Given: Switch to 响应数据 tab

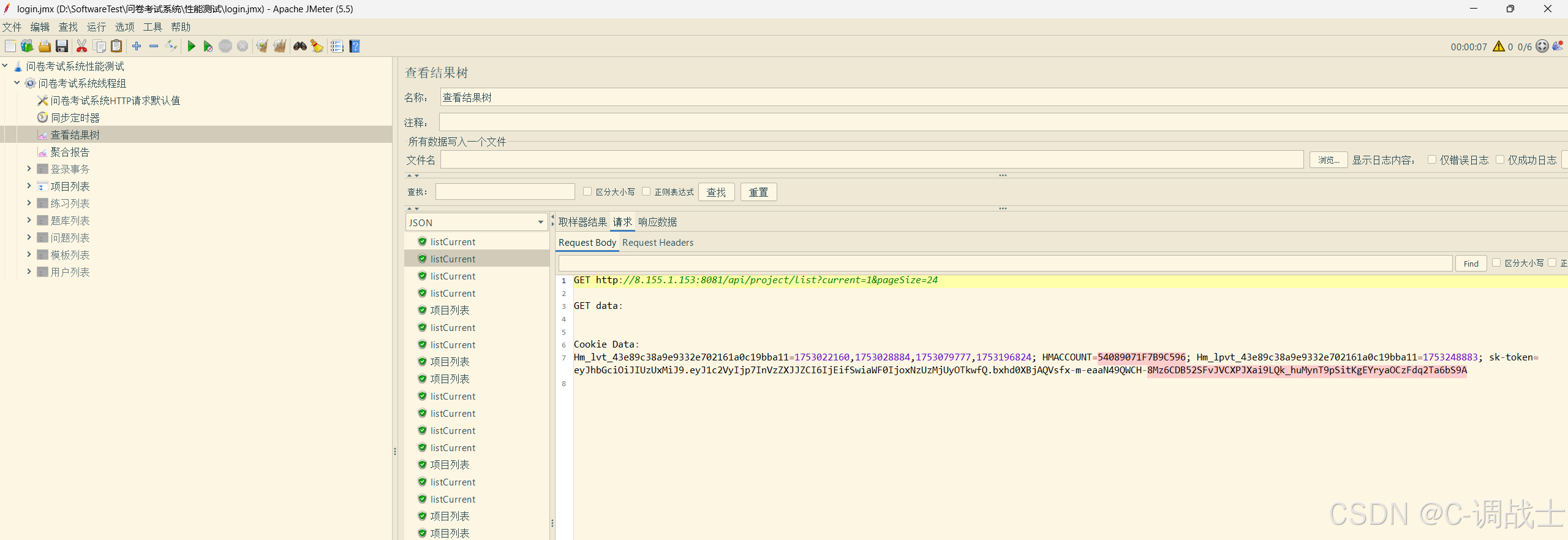Looking at the screenshot, I should click(x=657, y=222).
